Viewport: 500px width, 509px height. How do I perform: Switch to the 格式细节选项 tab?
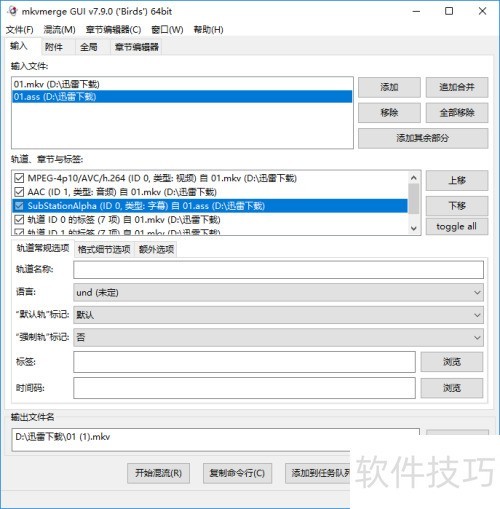pyautogui.click(x=104, y=249)
